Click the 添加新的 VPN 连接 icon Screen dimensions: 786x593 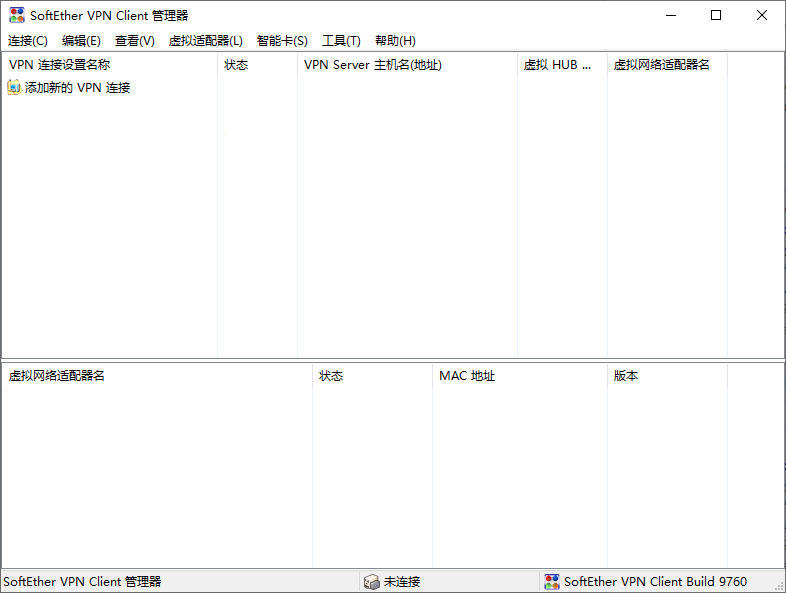pos(14,87)
